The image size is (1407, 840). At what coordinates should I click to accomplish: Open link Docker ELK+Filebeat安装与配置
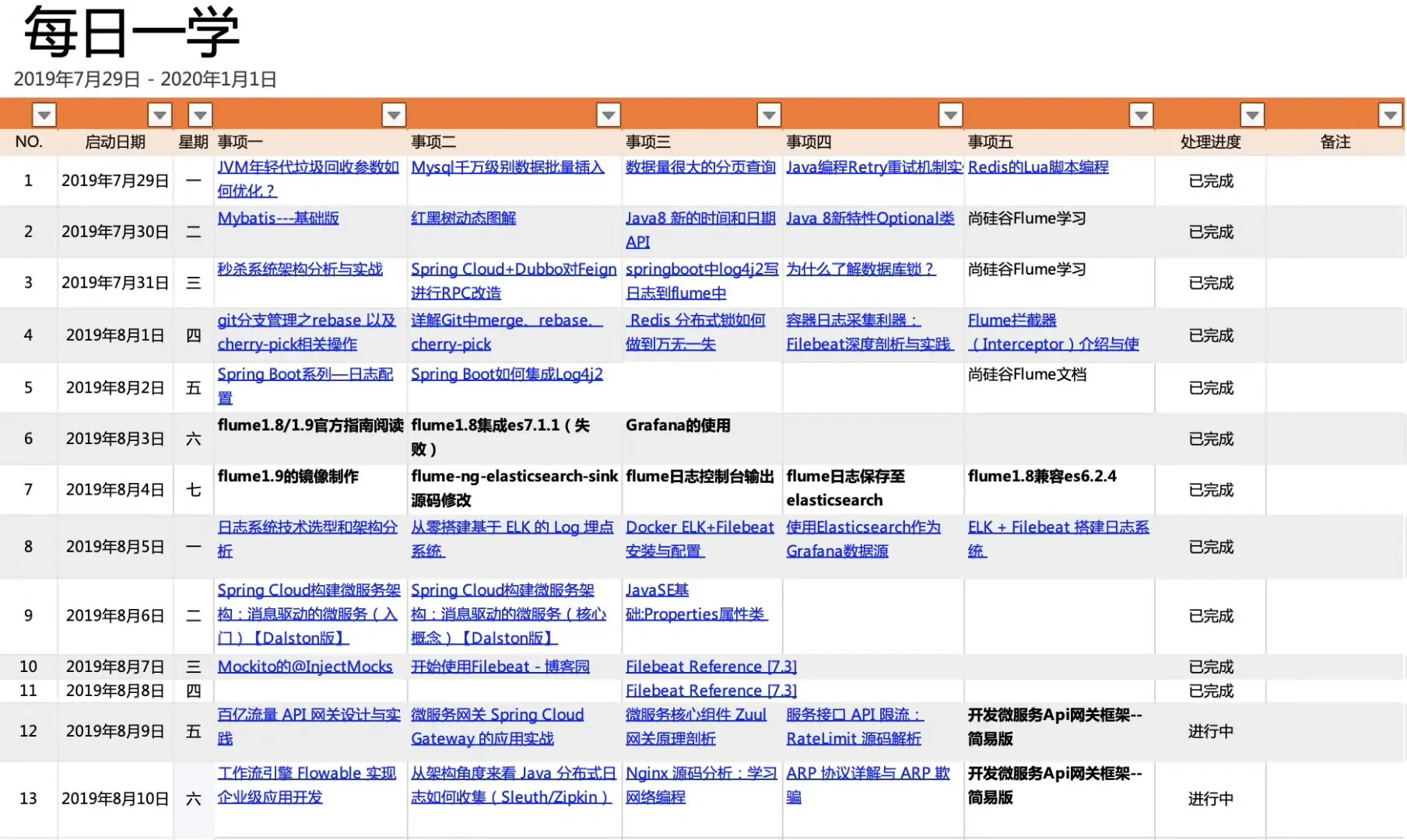(x=700, y=539)
